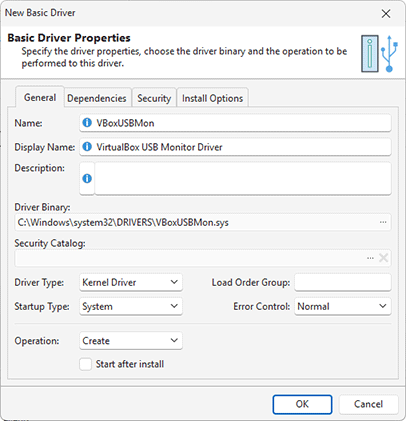
Task: Open the Operation dropdown
Action: pyautogui.click(x=131, y=341)
